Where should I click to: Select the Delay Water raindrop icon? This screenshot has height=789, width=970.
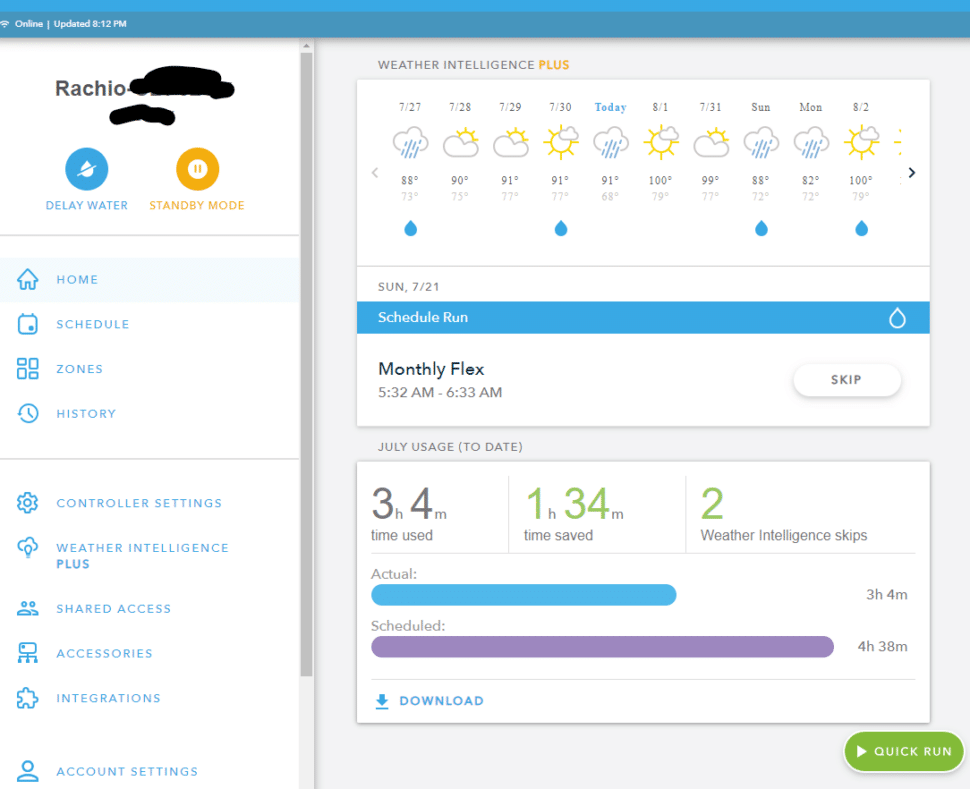click(86, 168)
